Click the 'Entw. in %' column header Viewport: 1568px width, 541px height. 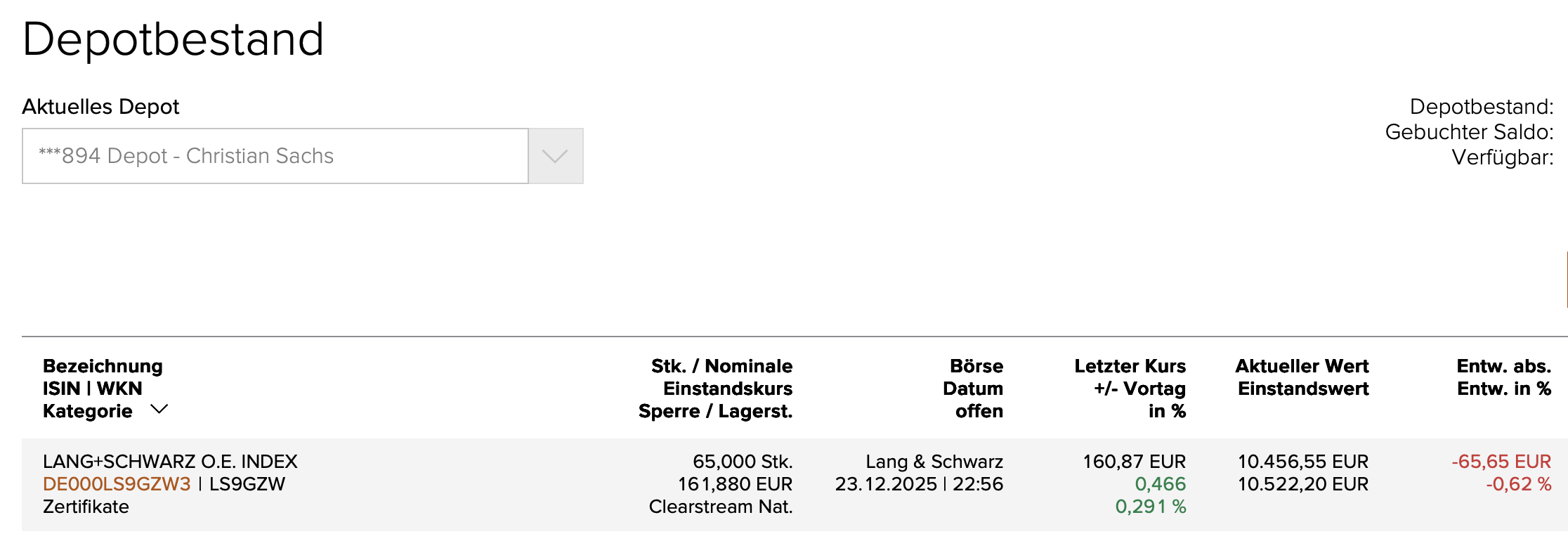pyautogui.click(x=1503, y=389)
